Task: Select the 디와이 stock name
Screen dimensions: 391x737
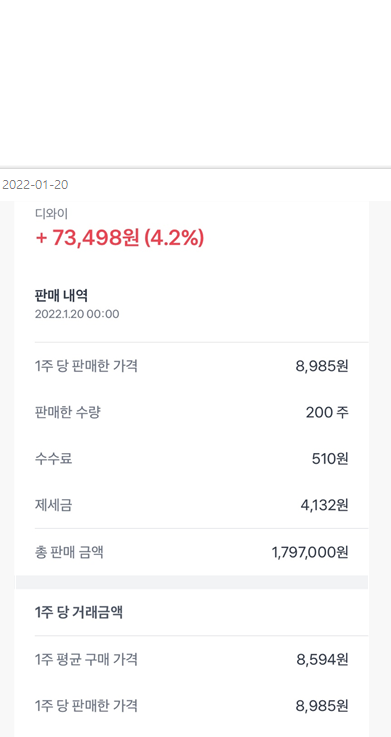Action: click(x=51, y=214)
